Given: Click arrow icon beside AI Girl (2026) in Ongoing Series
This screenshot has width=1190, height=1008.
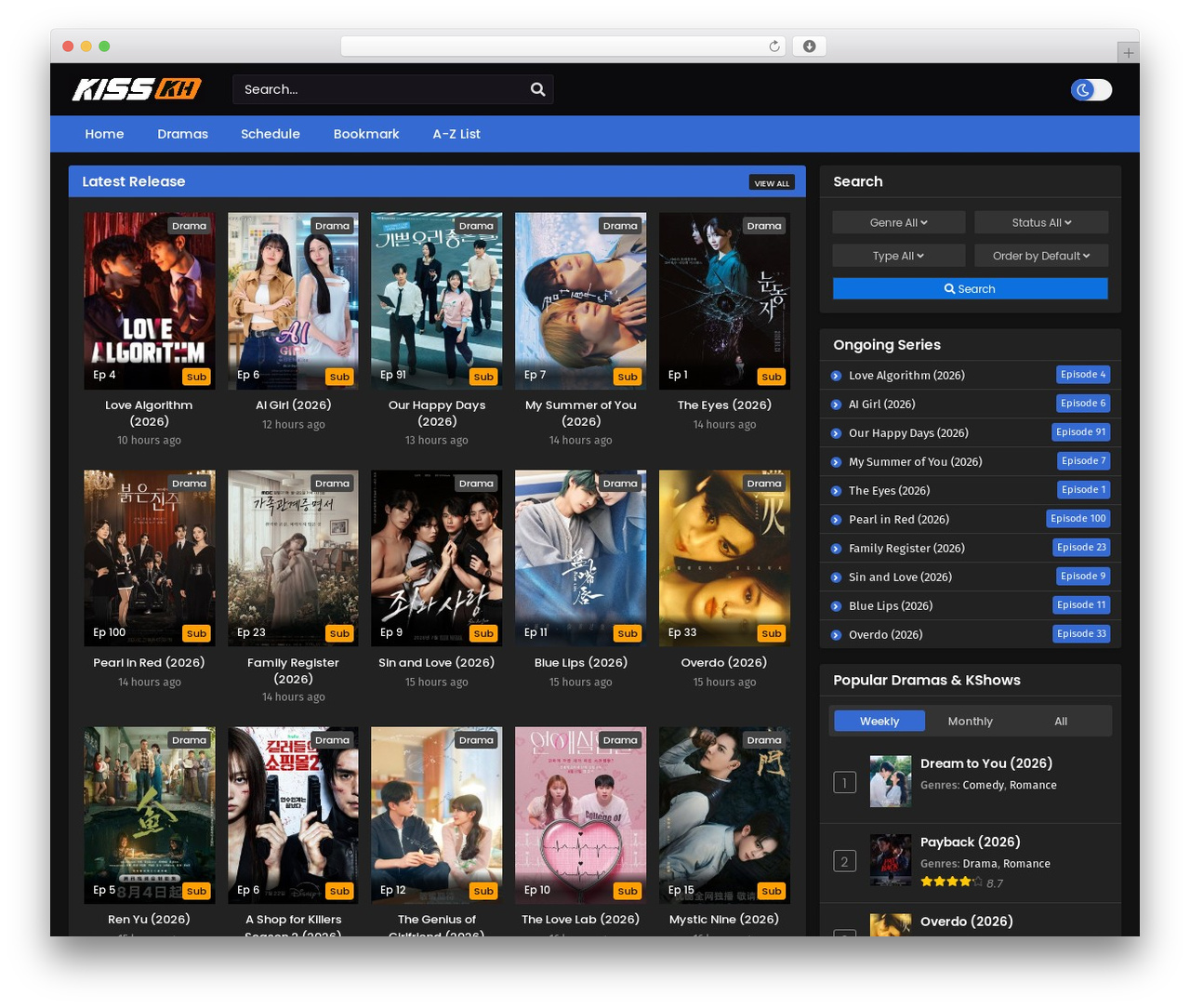Looking at the screenshot, I should (837, 405).
